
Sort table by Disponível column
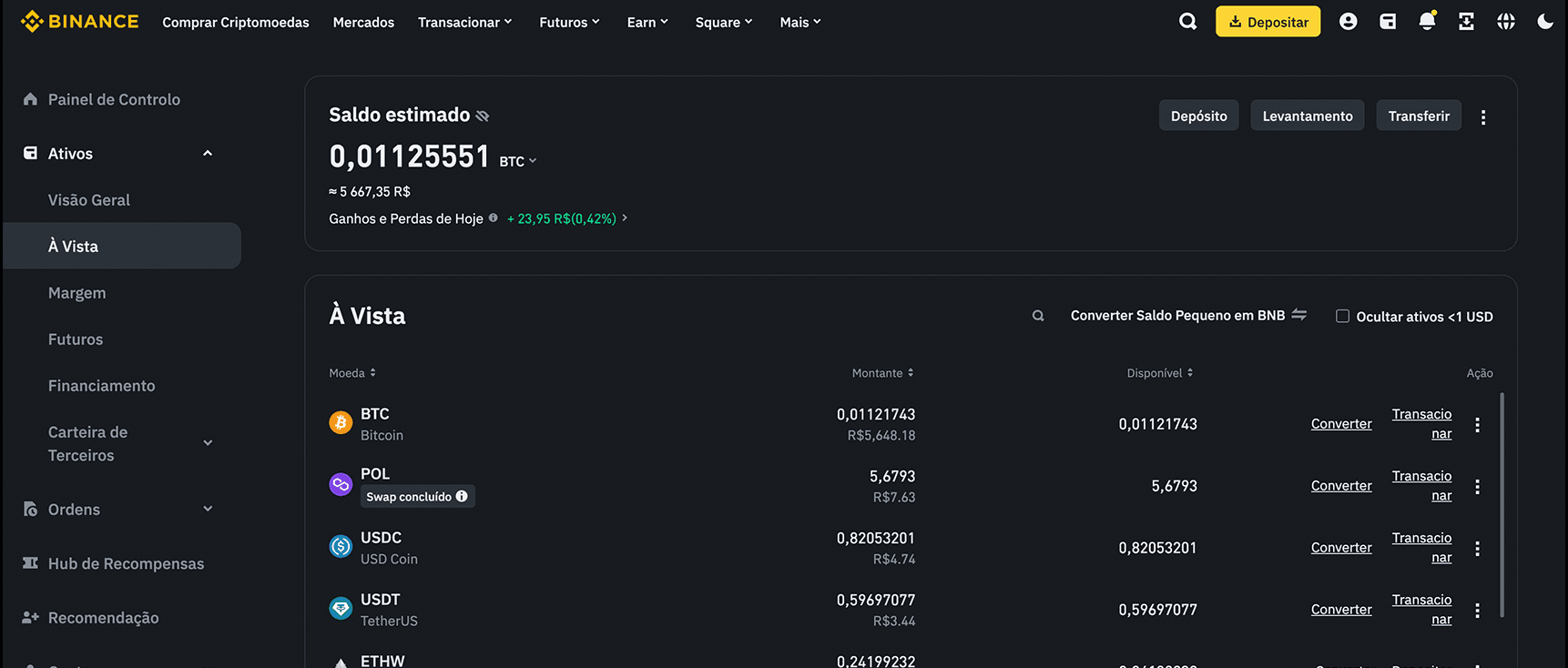click(x=1160, y=373)
